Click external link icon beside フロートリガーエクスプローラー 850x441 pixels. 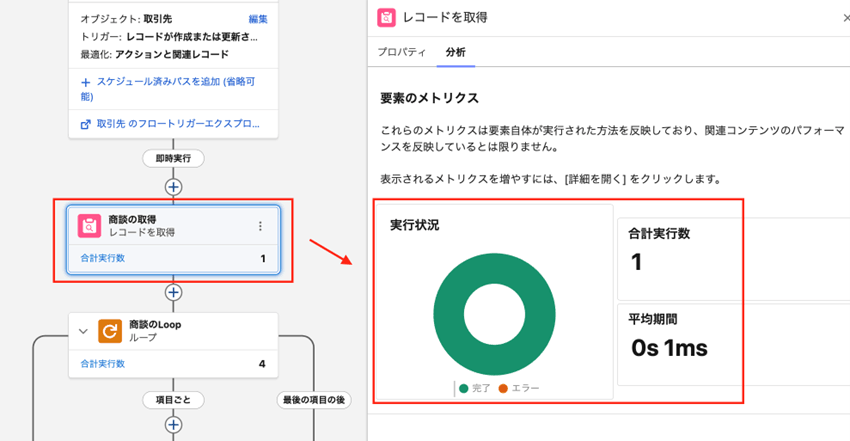pos(87,125)
